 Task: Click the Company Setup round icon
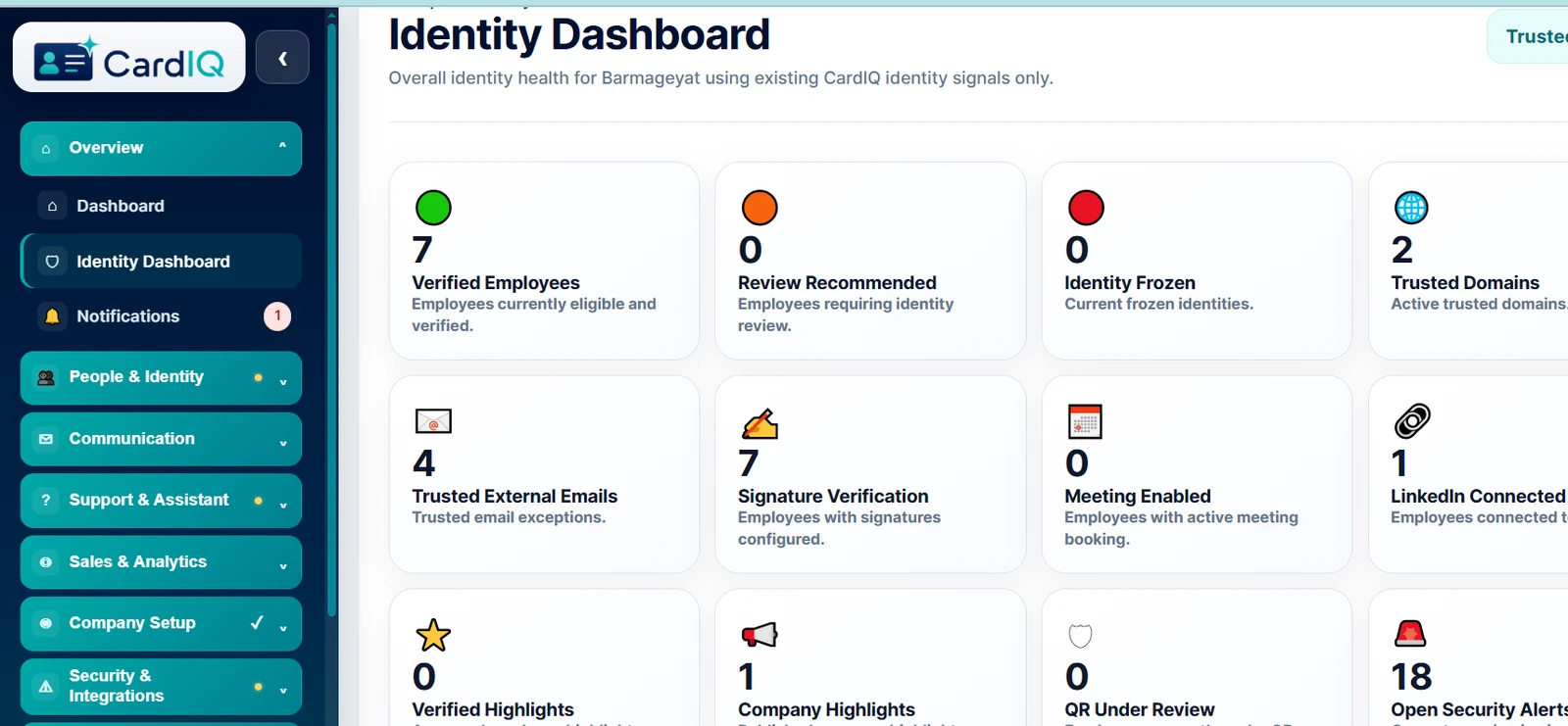tap(46, 623)
